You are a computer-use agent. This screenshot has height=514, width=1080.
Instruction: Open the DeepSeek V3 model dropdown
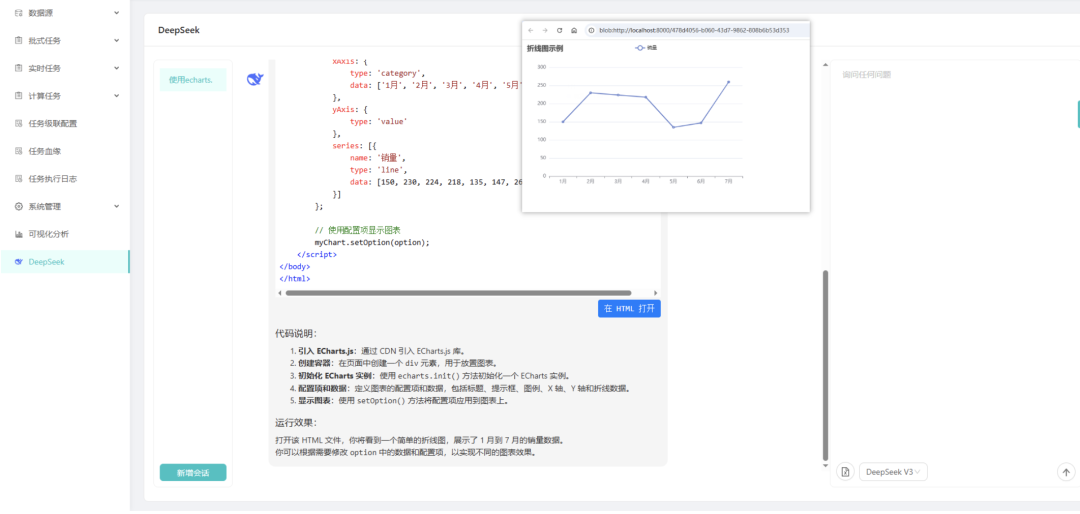893,472
